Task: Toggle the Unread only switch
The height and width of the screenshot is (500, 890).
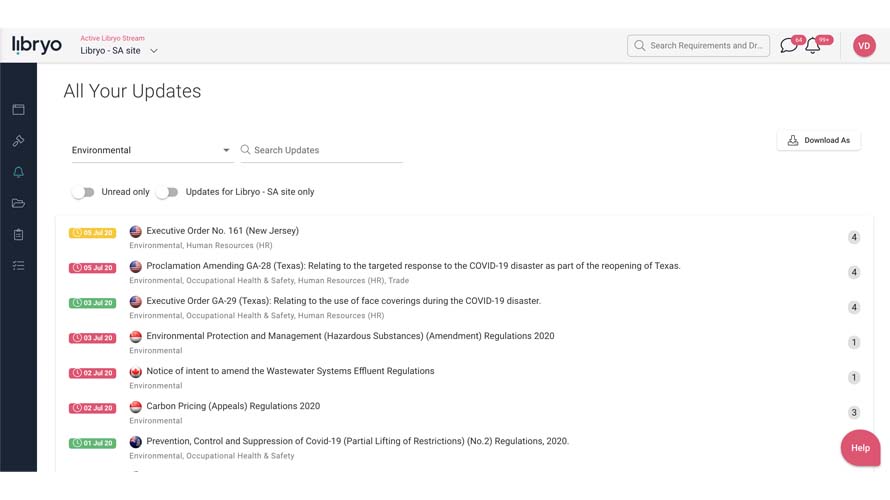Action: pyautogui.click(x=83, y=192)
